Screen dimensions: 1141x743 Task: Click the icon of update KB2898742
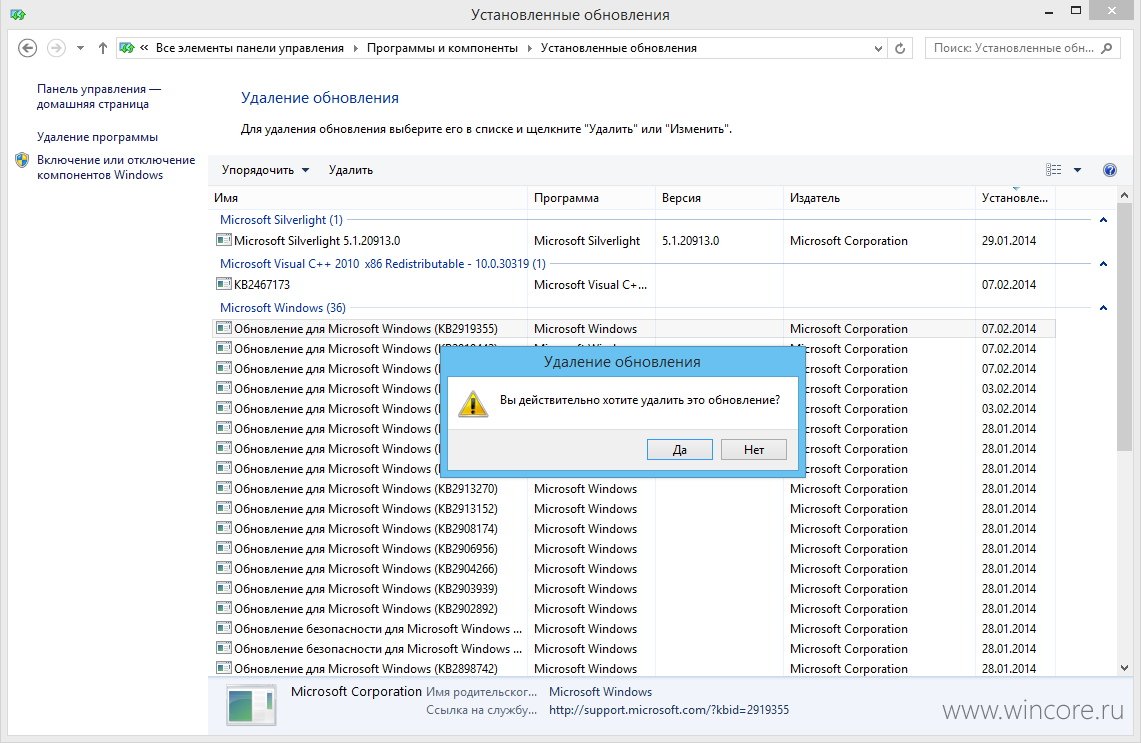point(224,668)
